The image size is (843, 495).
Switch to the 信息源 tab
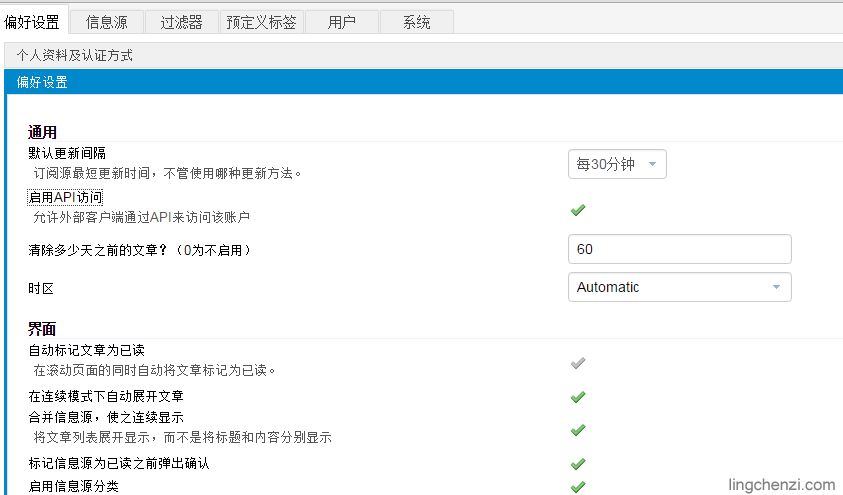(x=107, y=22)
